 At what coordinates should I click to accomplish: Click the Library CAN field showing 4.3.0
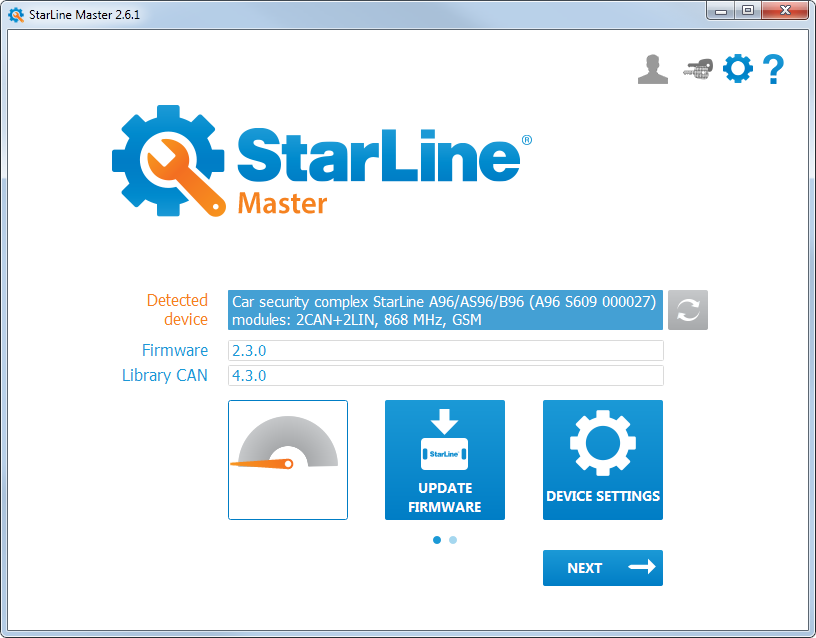point(445,375)
